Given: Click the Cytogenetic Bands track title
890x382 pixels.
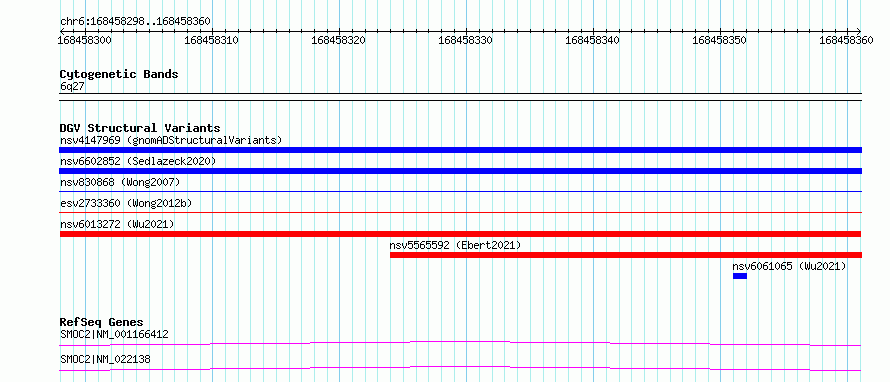Looking at the screenshot, I should click(x=119, y=74).
